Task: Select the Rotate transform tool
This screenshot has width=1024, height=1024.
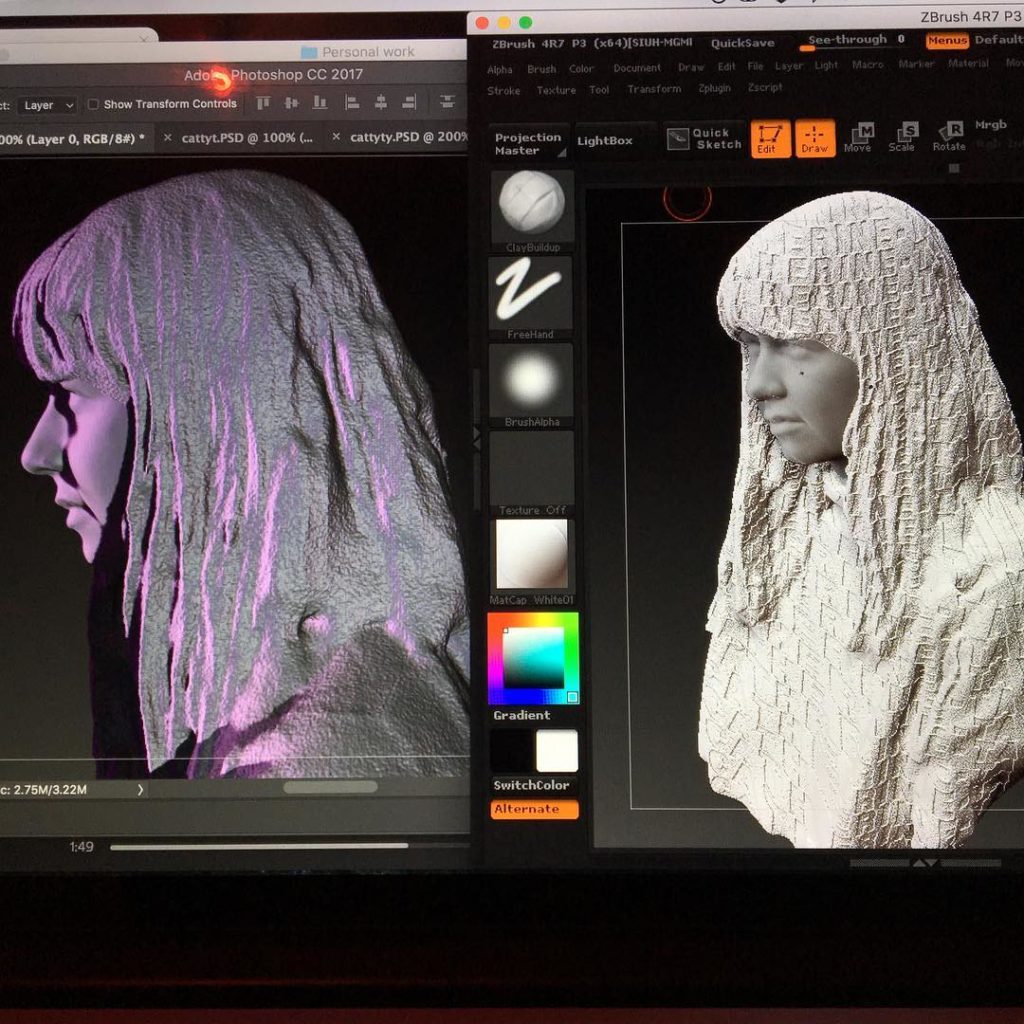Action: click(x=949, y=138)
